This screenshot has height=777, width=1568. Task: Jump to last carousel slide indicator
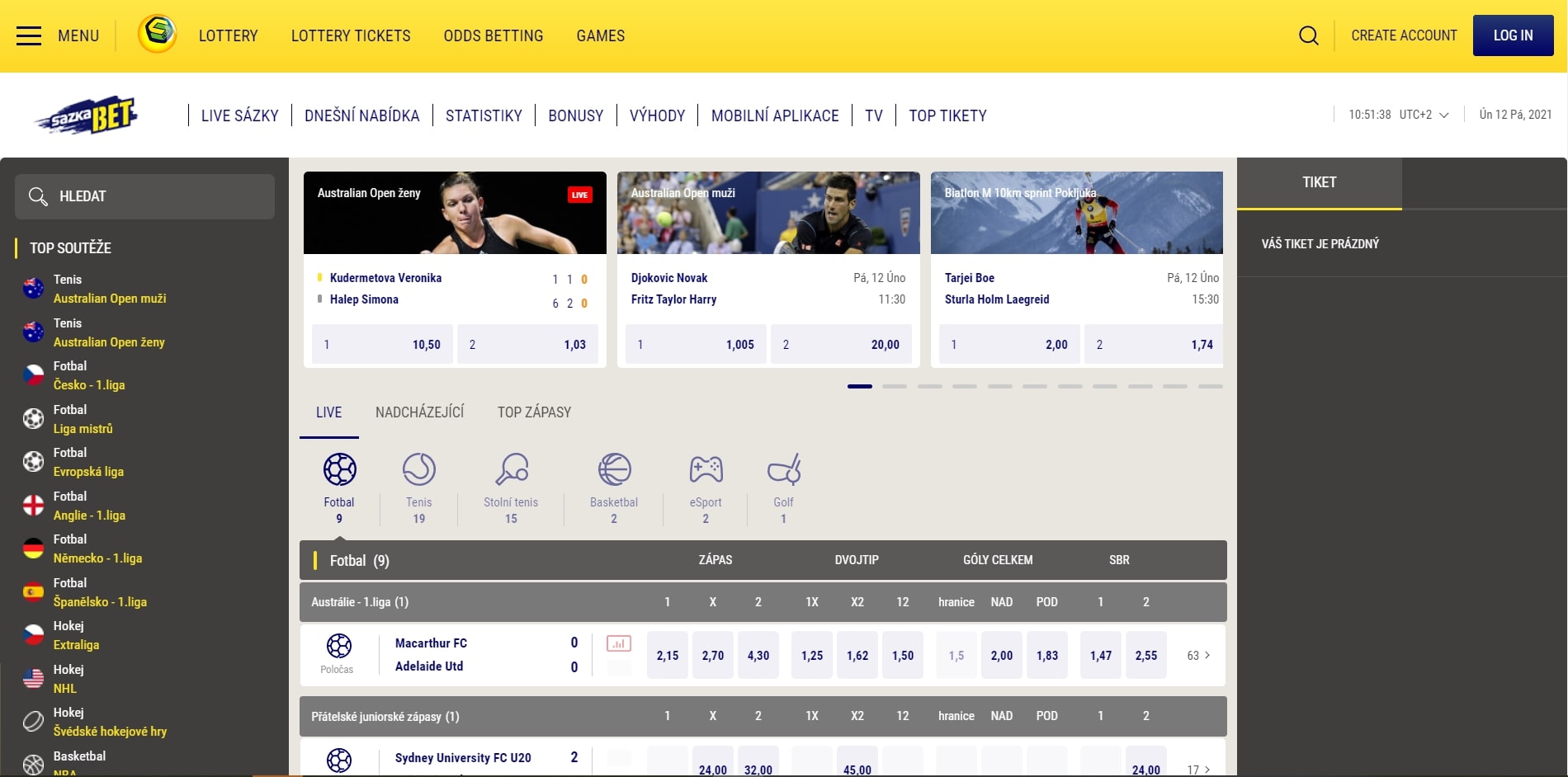[x=1211, y=386]
